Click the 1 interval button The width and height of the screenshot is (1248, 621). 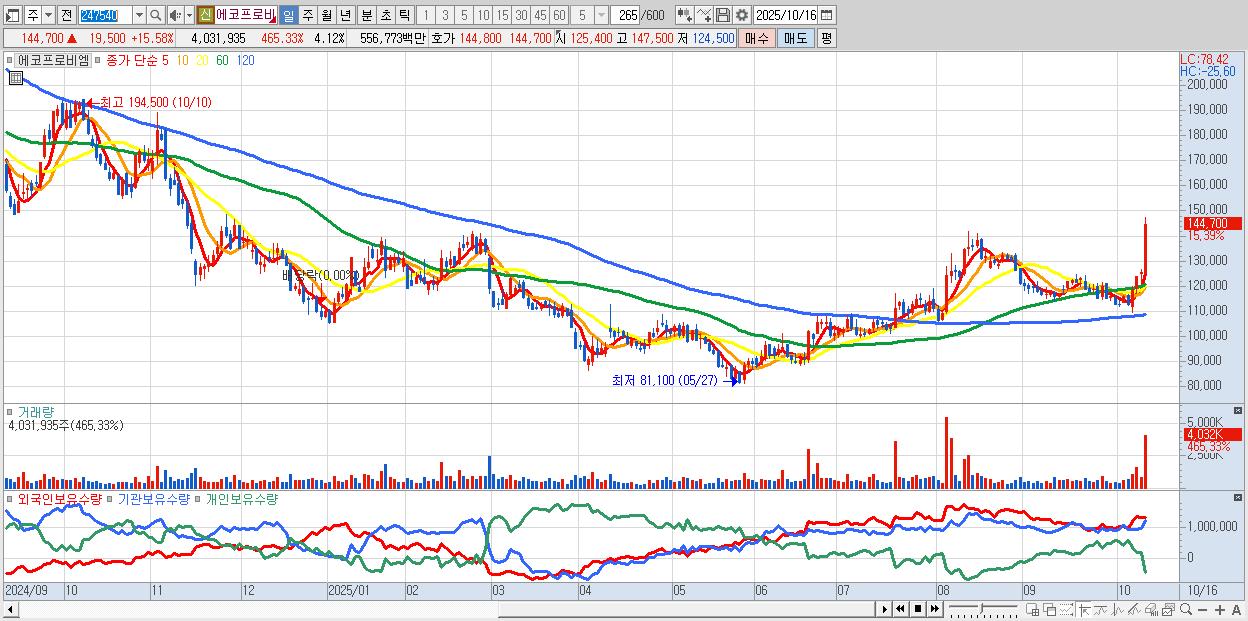click(425, 15)
